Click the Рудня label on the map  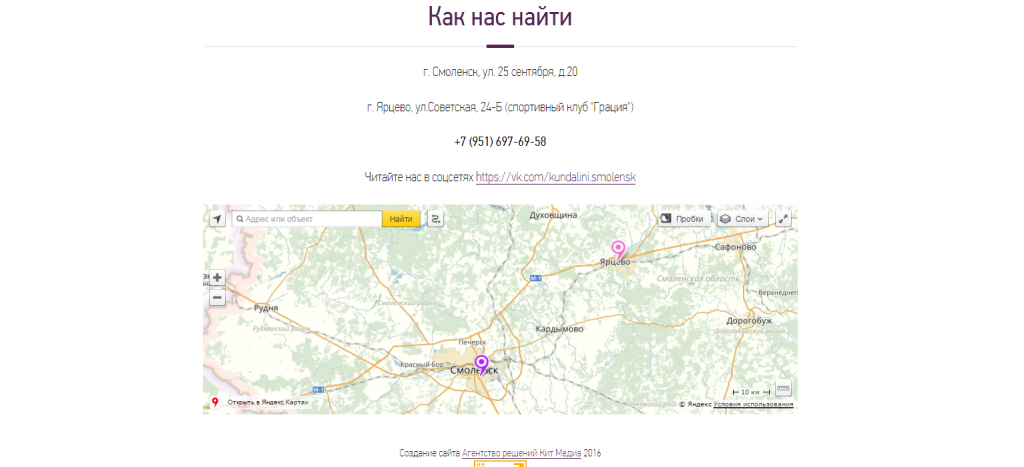pos(266,308)
